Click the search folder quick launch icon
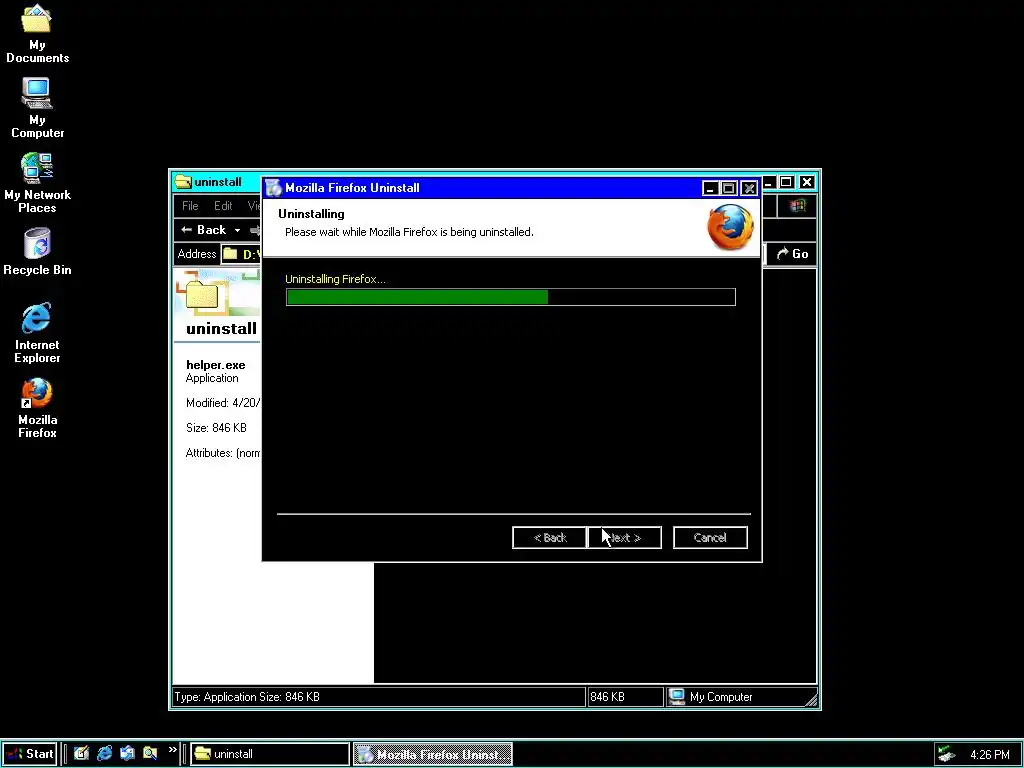 [x=150, y=754]
